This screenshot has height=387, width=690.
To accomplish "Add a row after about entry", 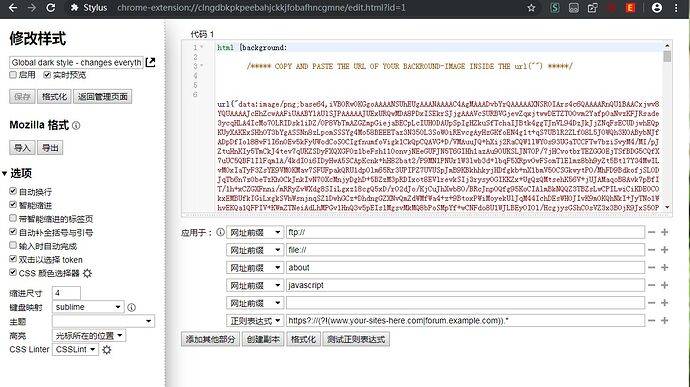I will tap(664, 267).
